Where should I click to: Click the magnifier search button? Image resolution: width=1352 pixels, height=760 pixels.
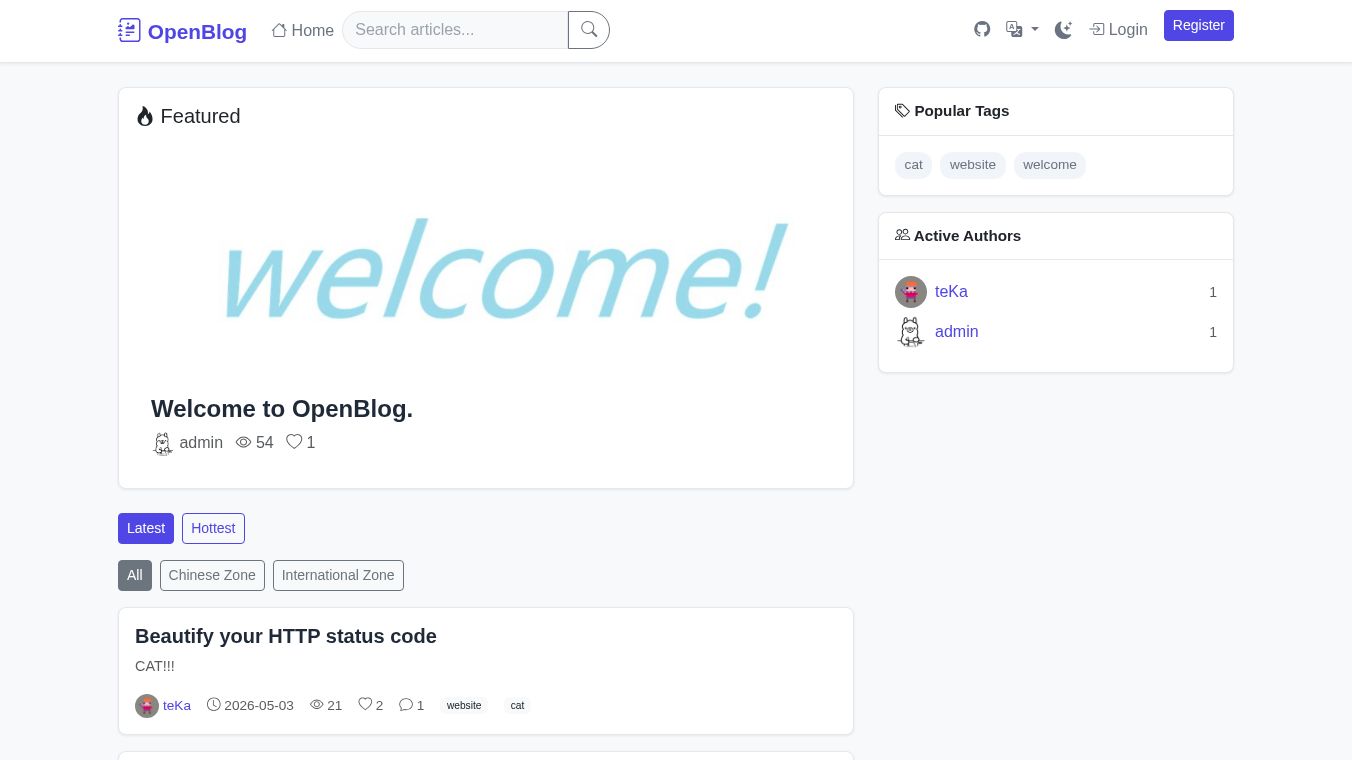pos(589,30)
